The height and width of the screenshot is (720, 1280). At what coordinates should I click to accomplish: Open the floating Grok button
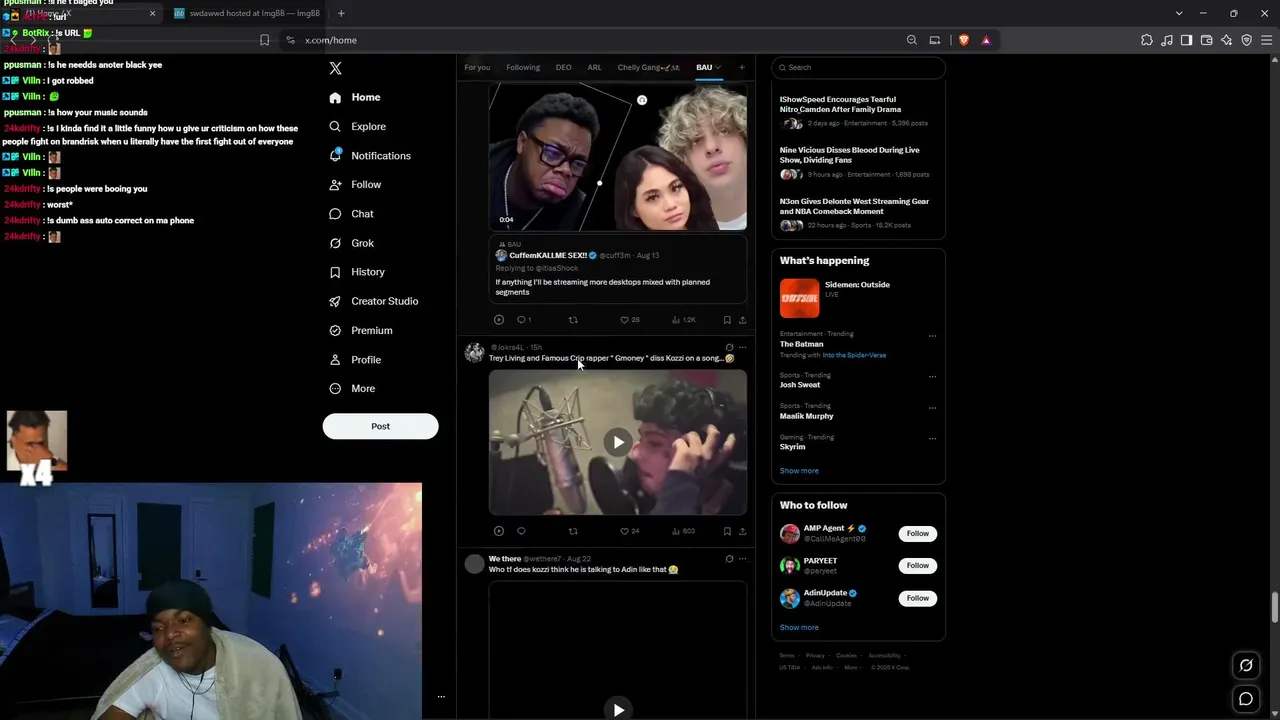[1246, 665]
